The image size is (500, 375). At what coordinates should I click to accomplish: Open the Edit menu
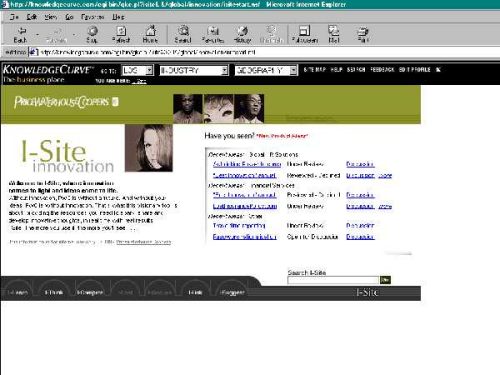[x=32, y=17]
